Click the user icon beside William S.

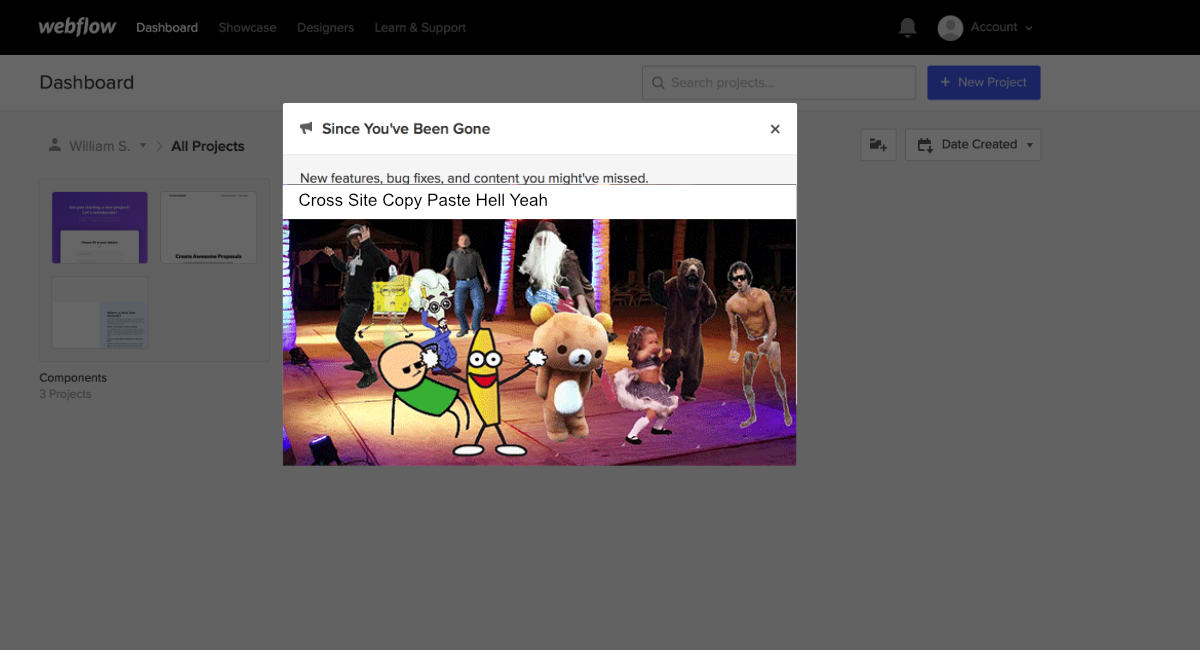coord(54,145)
